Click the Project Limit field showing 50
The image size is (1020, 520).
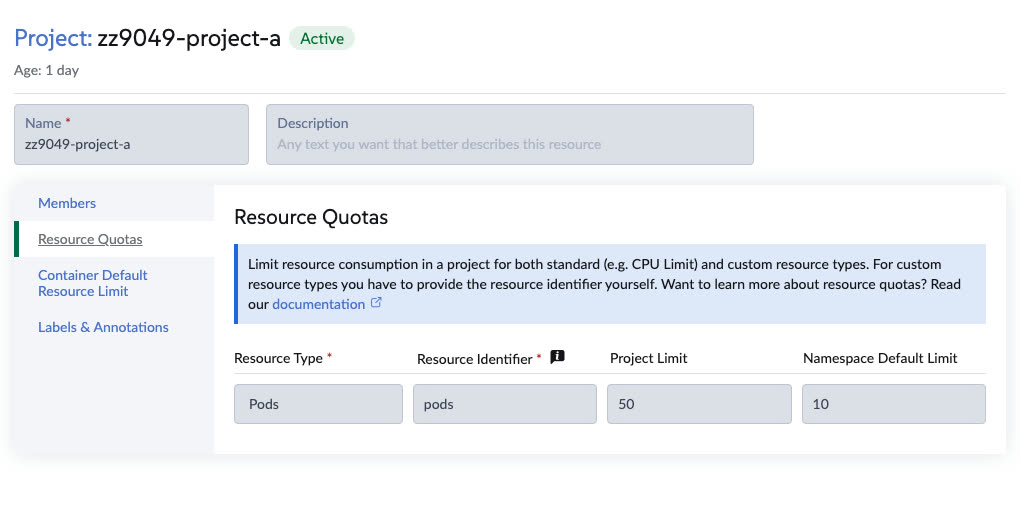[699, 404]
